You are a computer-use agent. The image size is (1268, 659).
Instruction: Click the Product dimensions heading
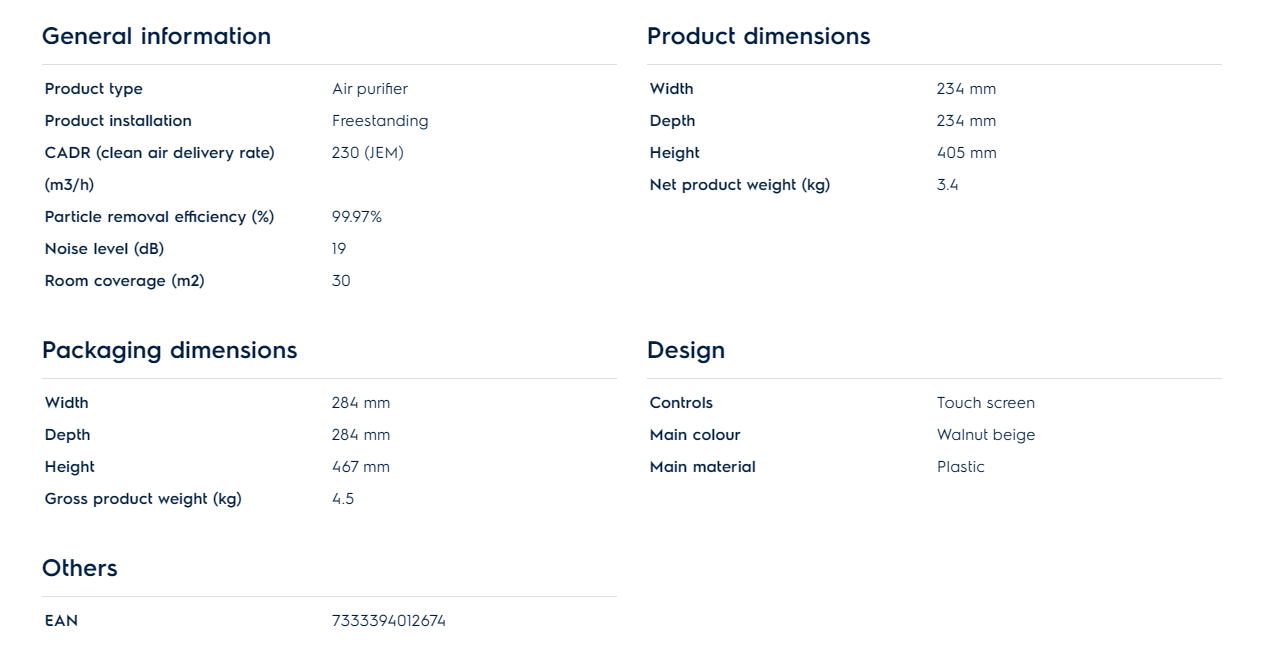758,36
